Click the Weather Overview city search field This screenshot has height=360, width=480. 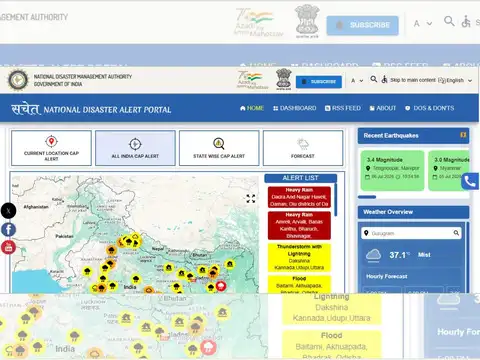point(411,233)
